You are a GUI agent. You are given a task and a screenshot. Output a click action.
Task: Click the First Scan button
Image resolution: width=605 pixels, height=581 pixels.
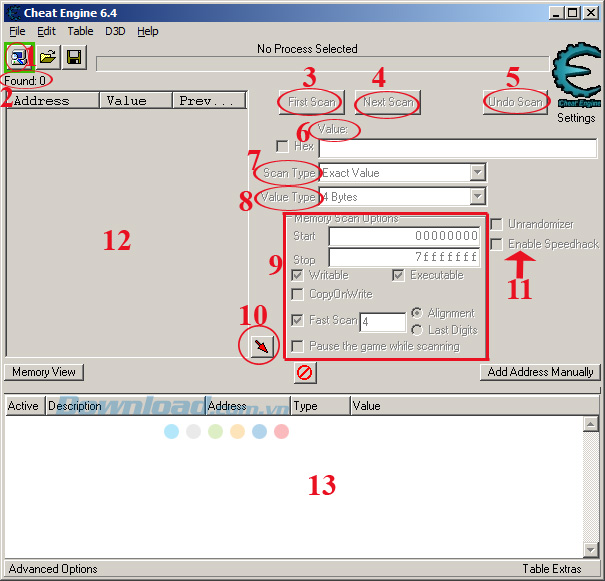pyautogui.click(x=311, y=102)
